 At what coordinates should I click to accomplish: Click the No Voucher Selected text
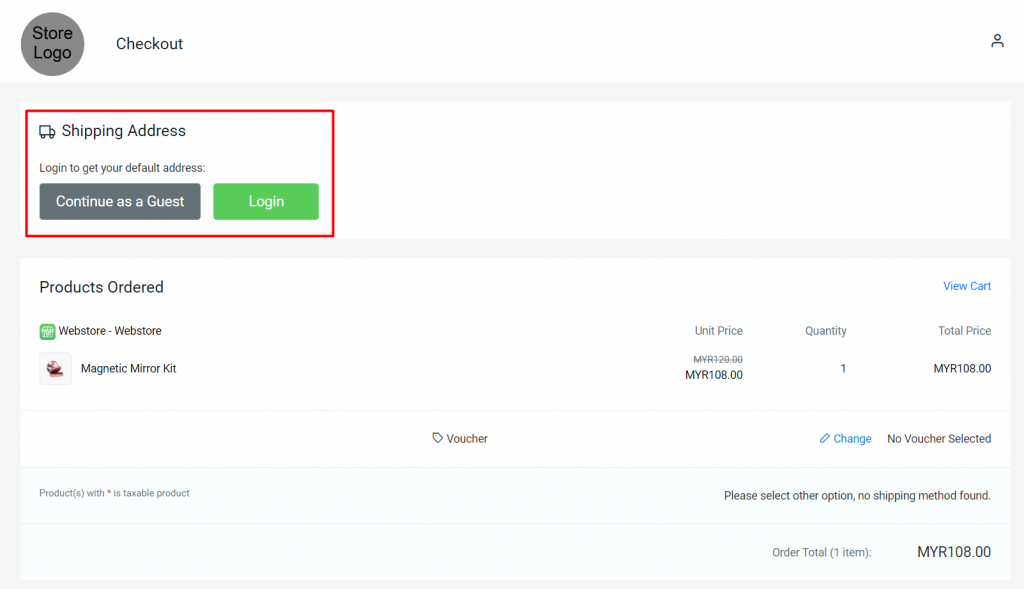pos(938,438)
